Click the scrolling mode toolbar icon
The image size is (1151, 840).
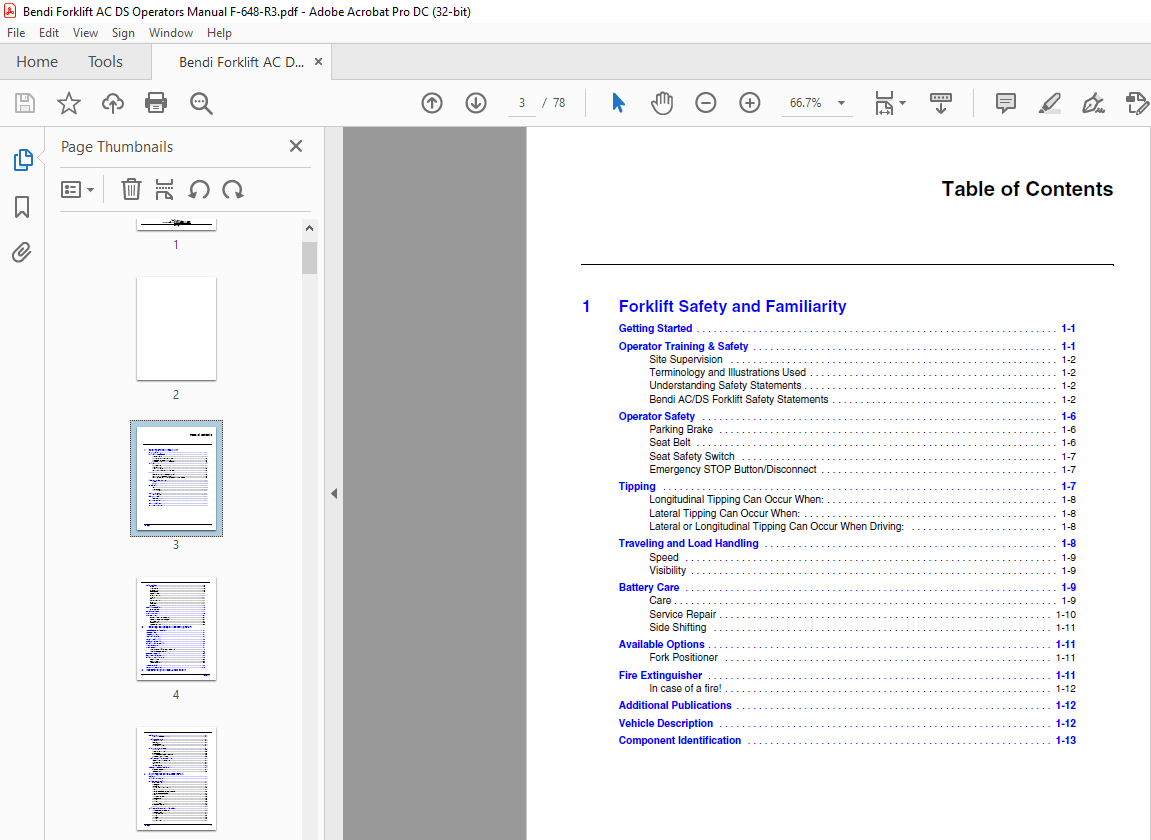pos(940,103)
